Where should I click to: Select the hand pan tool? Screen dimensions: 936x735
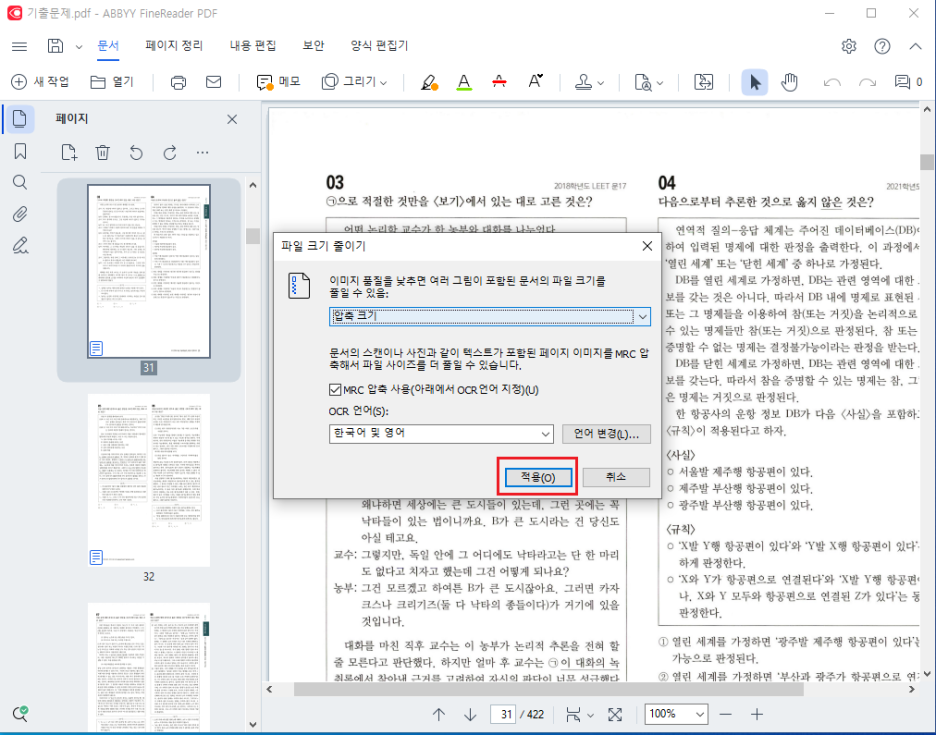(x=789, y=82)
